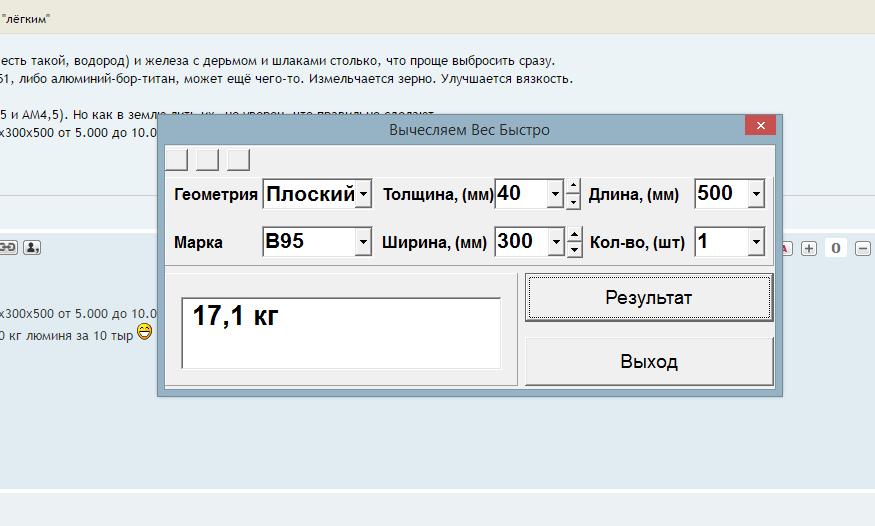Click the middle blank toolbar button
This screenshot has height=526, width=875.
(208, 160)
